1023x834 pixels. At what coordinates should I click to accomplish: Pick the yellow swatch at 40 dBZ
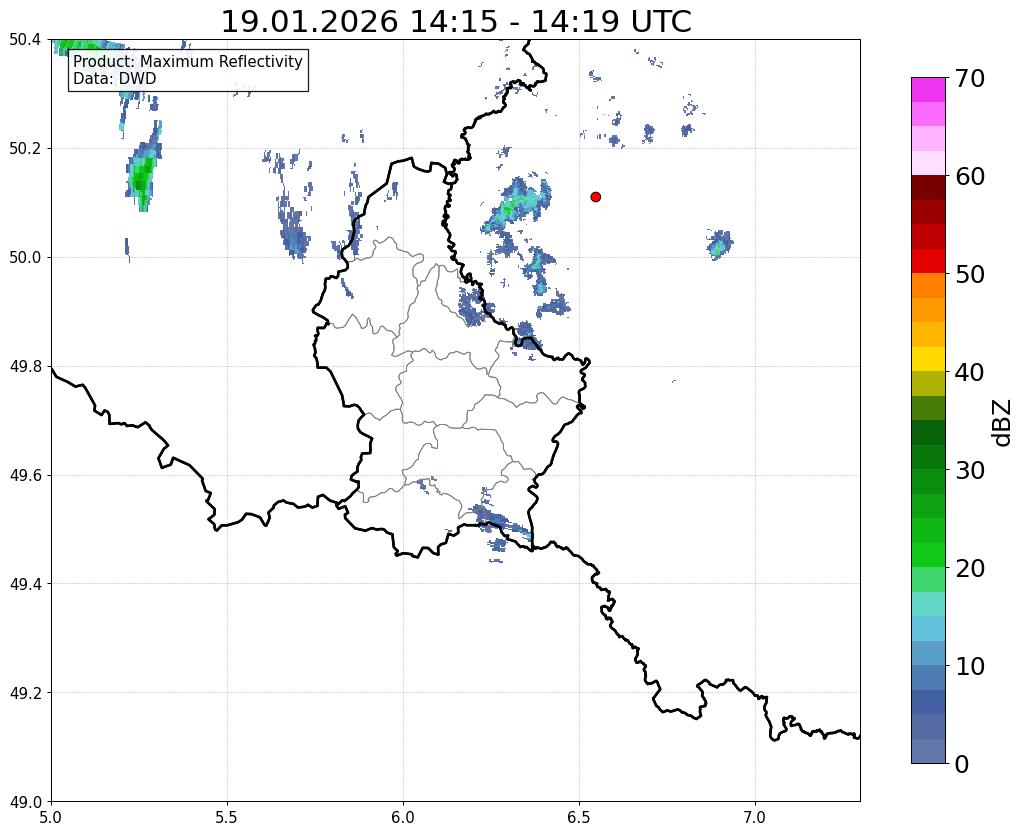coord(928,359)
